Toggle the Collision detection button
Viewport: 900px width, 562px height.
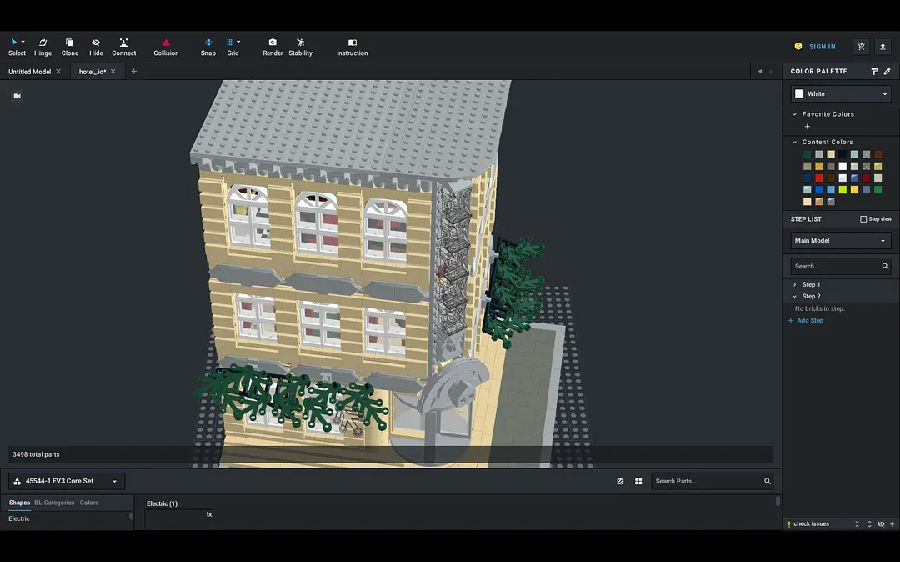click(x=166, y=46)
